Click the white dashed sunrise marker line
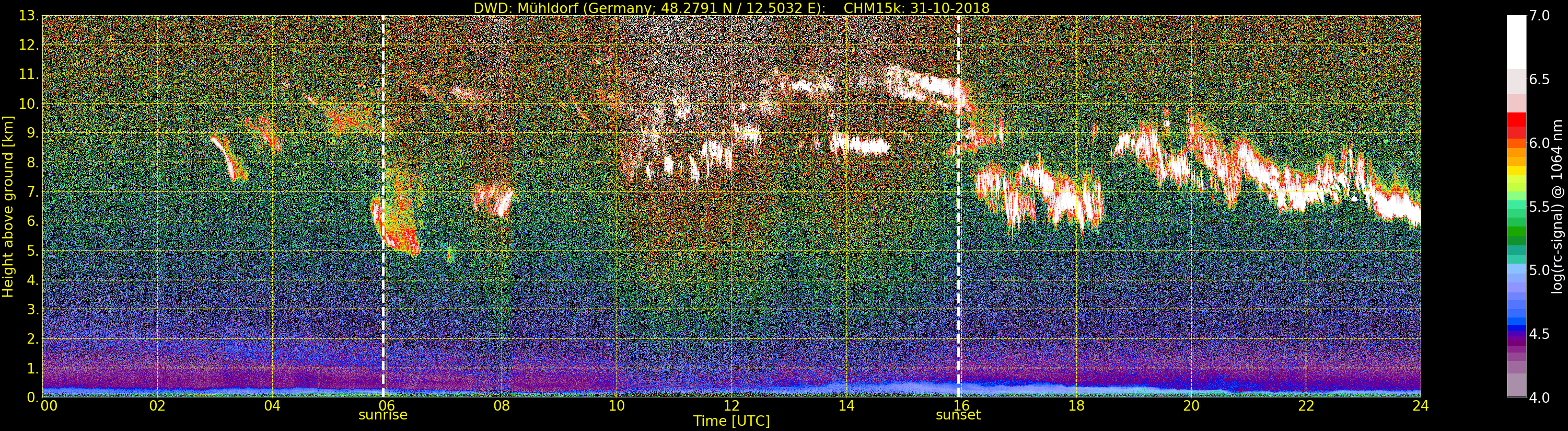The width and height of the screenshot is (1568, 431). coord(384,206)
